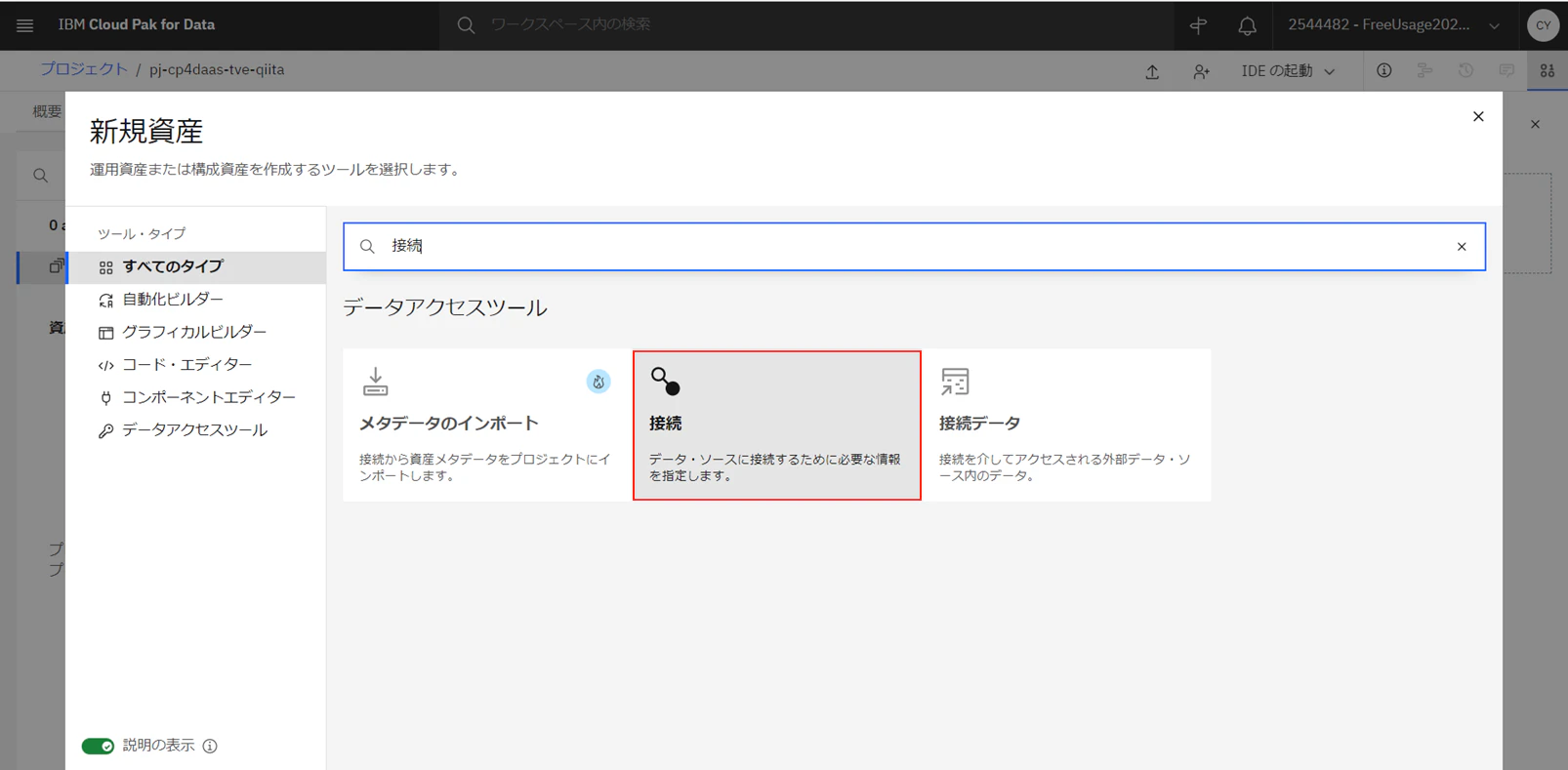Click the workspace search magnifier icon
The height and width of the screenshot is (770, 1568).
466,25
